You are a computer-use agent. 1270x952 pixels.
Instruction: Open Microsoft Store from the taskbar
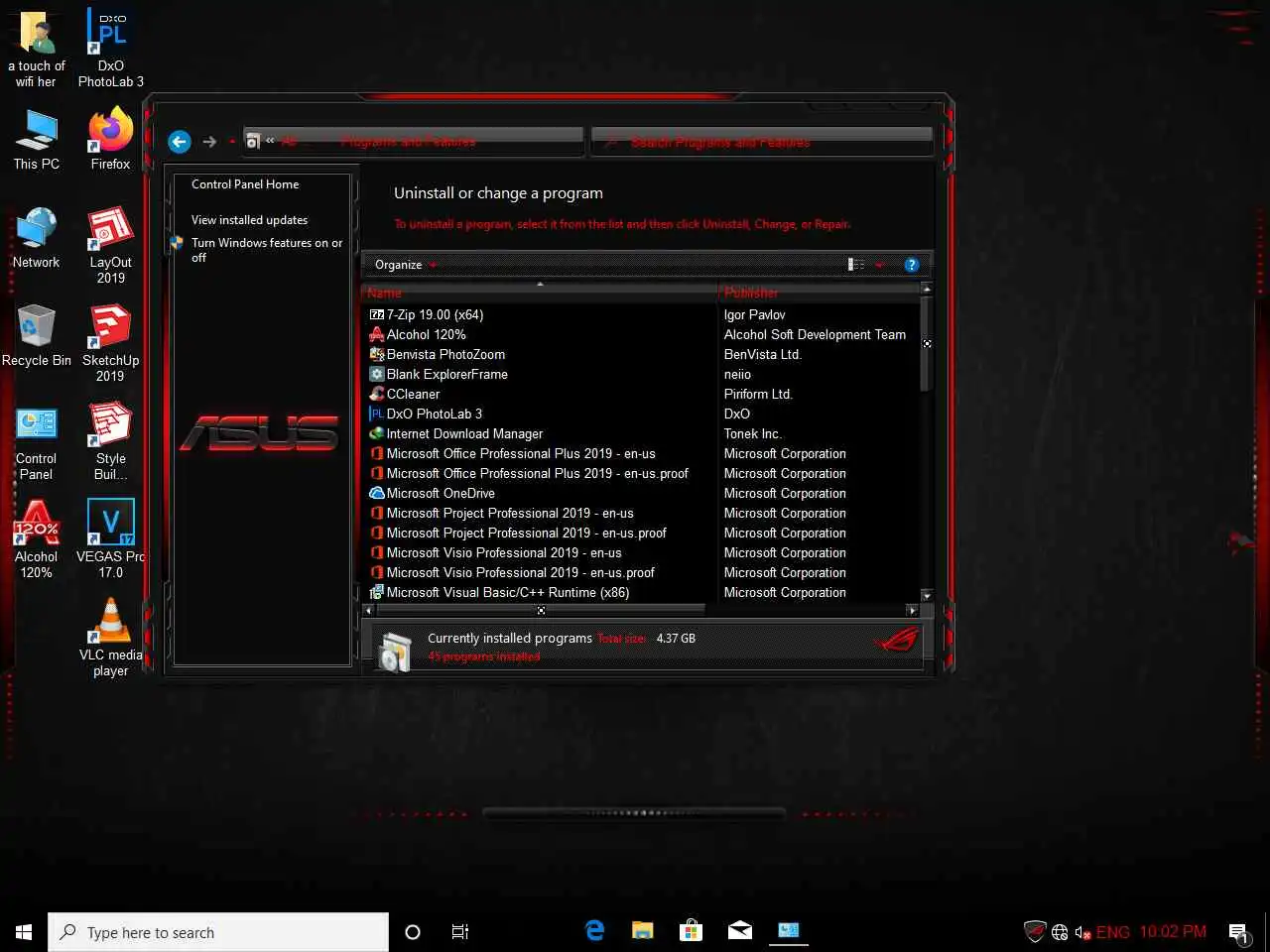click(x=691, y=931)
